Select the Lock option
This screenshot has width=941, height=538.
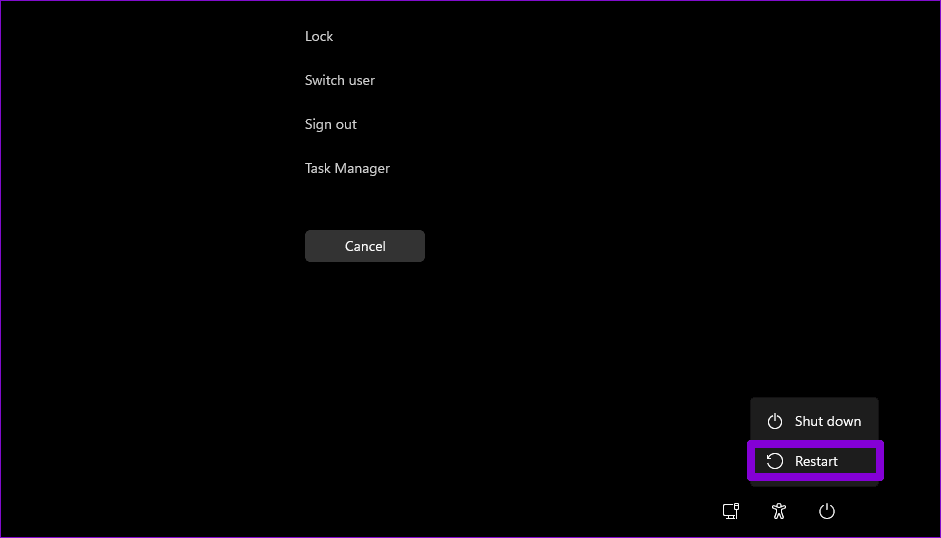coord(319,36)
